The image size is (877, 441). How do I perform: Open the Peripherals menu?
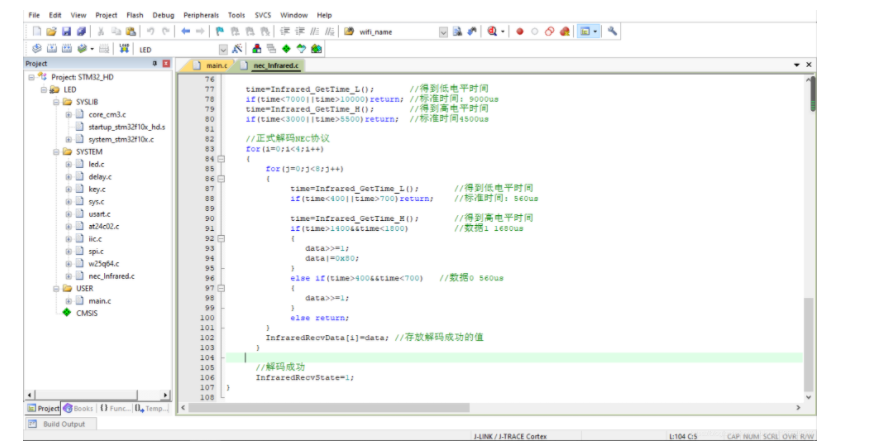click(201, 15)
